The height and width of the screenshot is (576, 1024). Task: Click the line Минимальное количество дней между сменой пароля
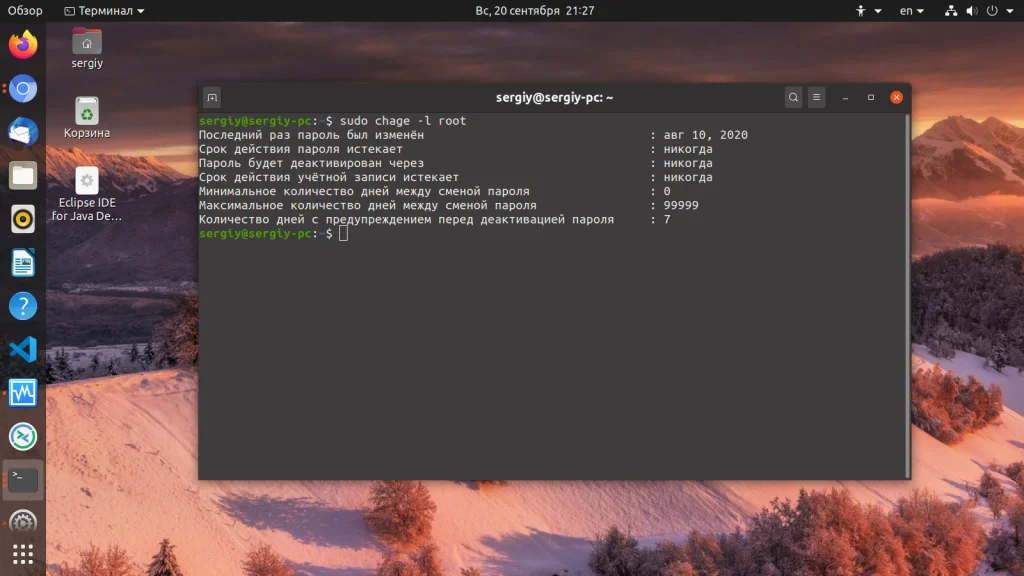364,191
